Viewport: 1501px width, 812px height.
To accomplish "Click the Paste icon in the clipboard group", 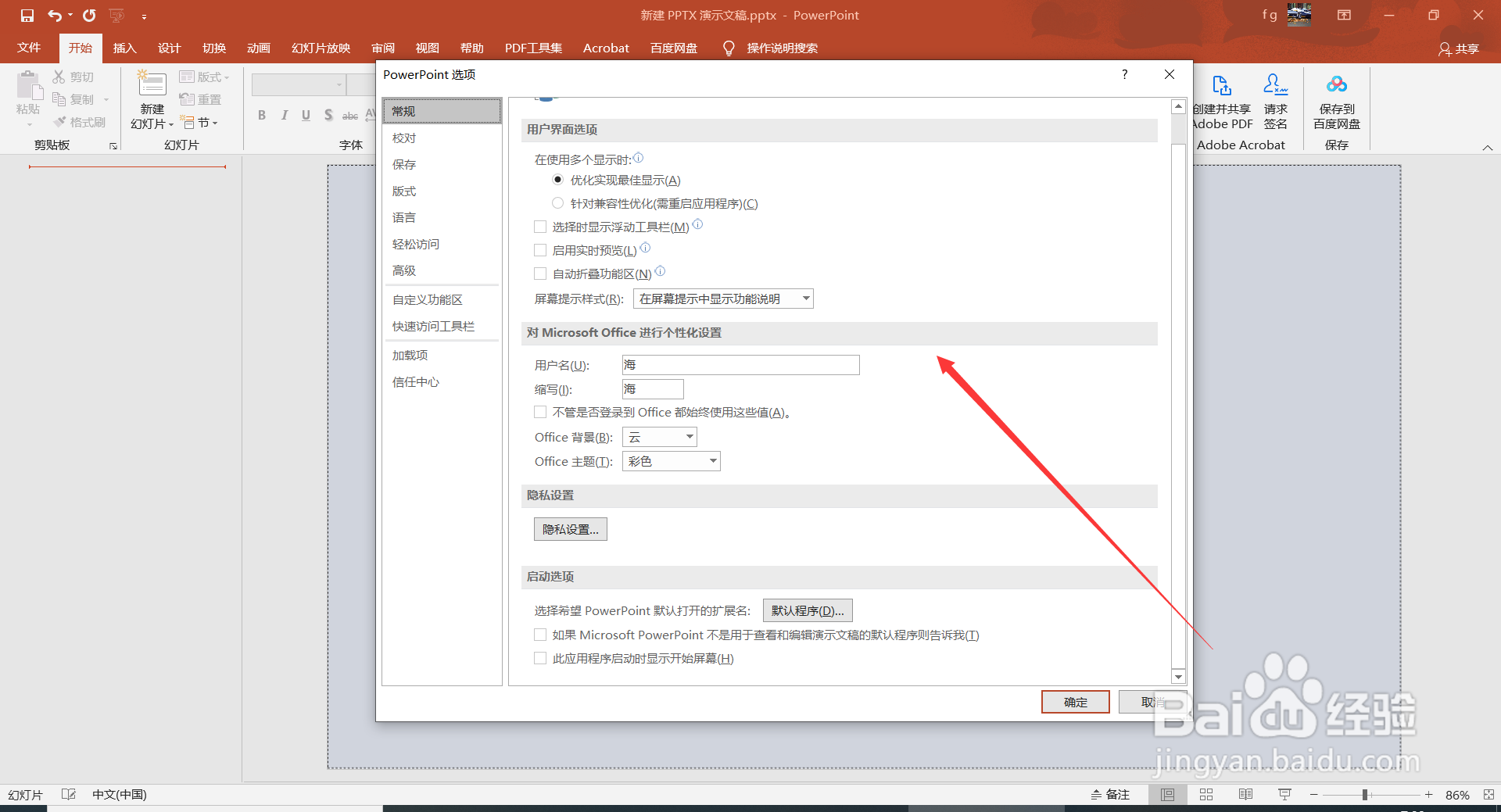I will coord(29,85).
